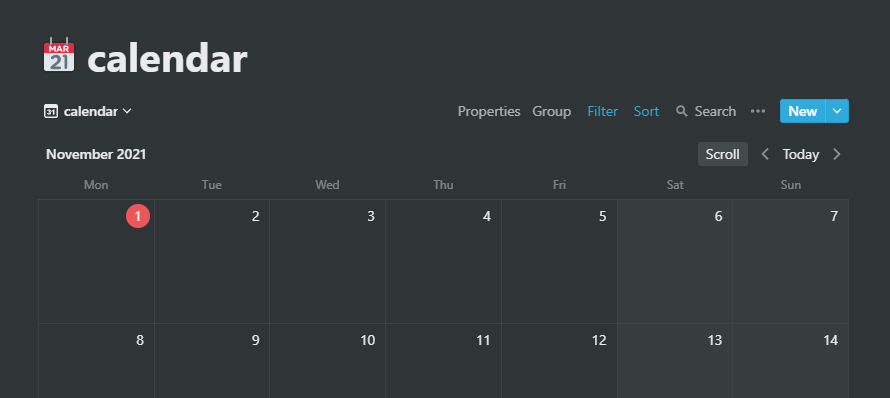Viewport: 890px width, 398px height.
Task: Open the New button dropdown arrow
Action: [837, 111]
